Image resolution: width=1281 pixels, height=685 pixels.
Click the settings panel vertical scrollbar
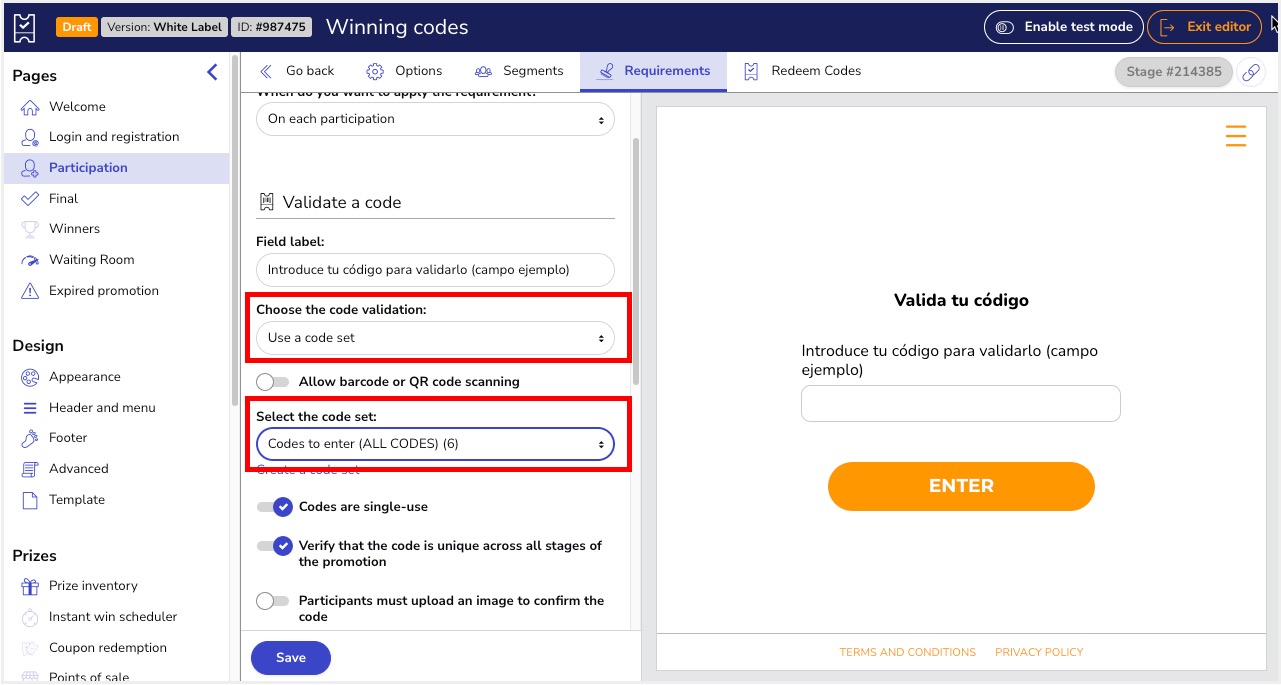[x=636, y=260]
